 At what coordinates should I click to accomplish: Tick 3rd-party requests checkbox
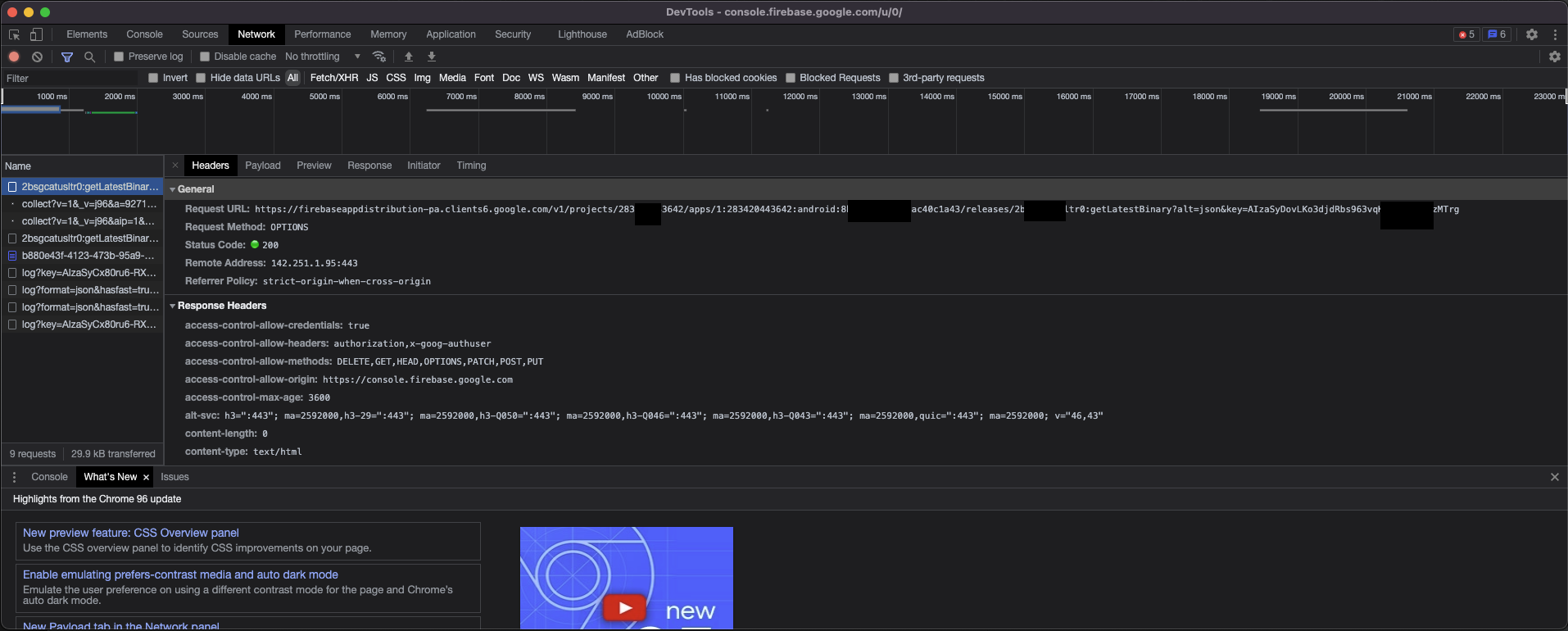[894, 78]
